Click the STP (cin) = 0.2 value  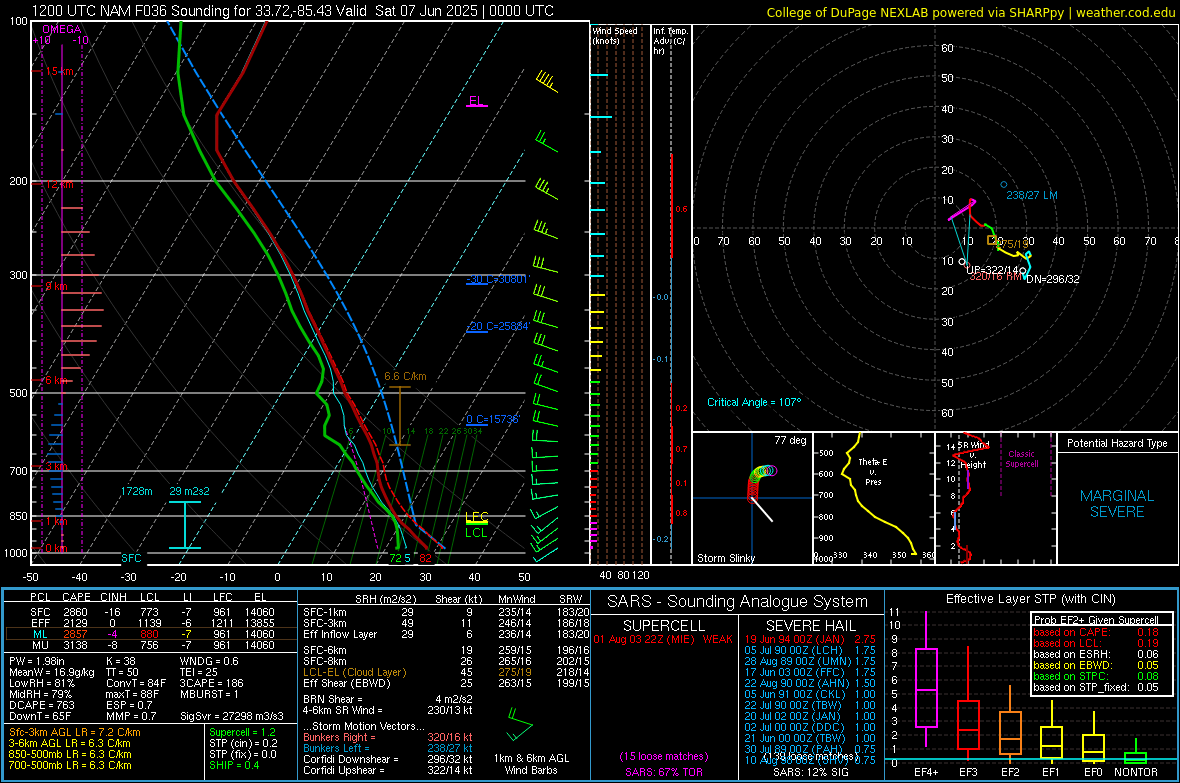tap(243, 743)
